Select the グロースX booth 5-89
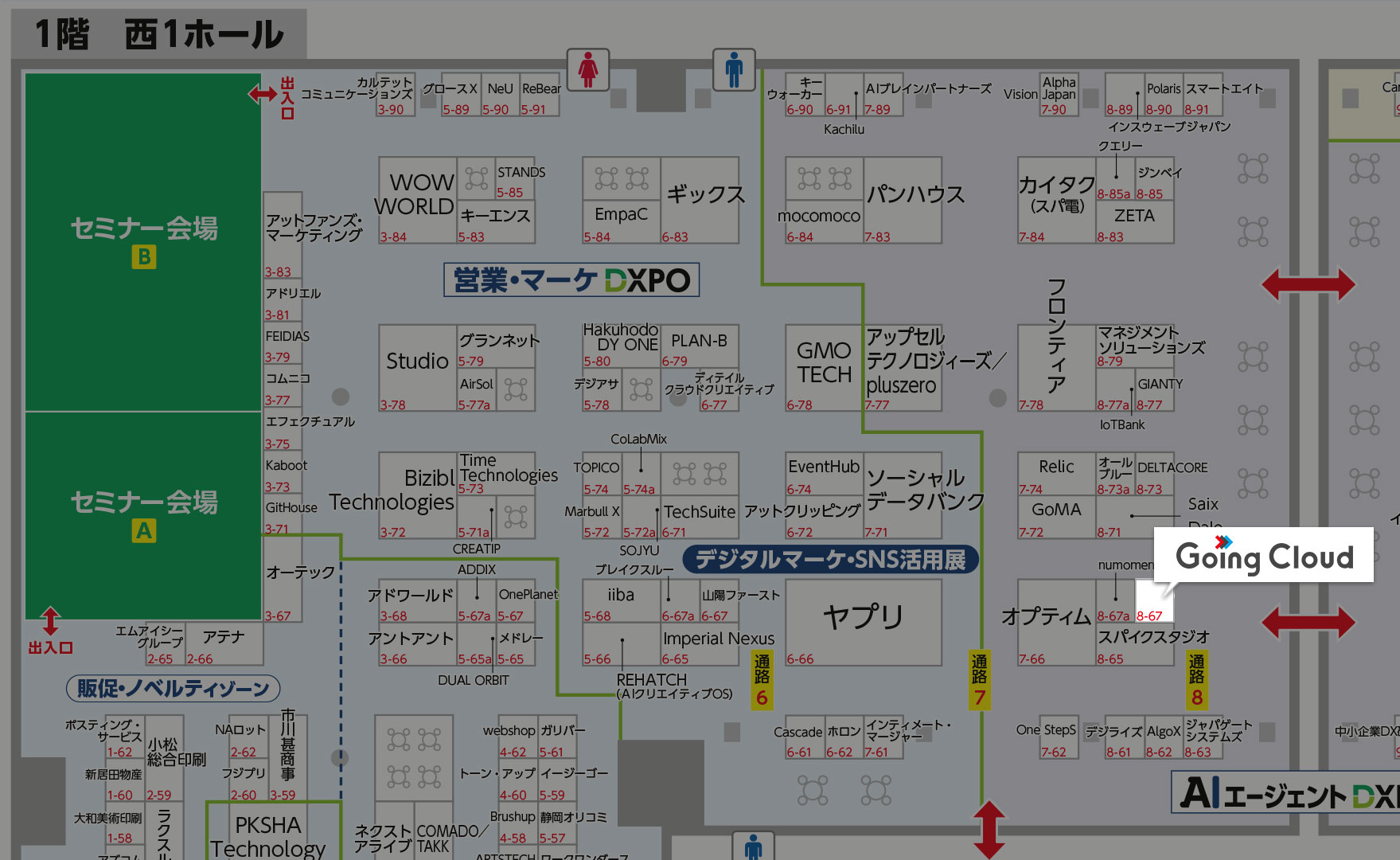1400x860 pixels. coord(462,95)
